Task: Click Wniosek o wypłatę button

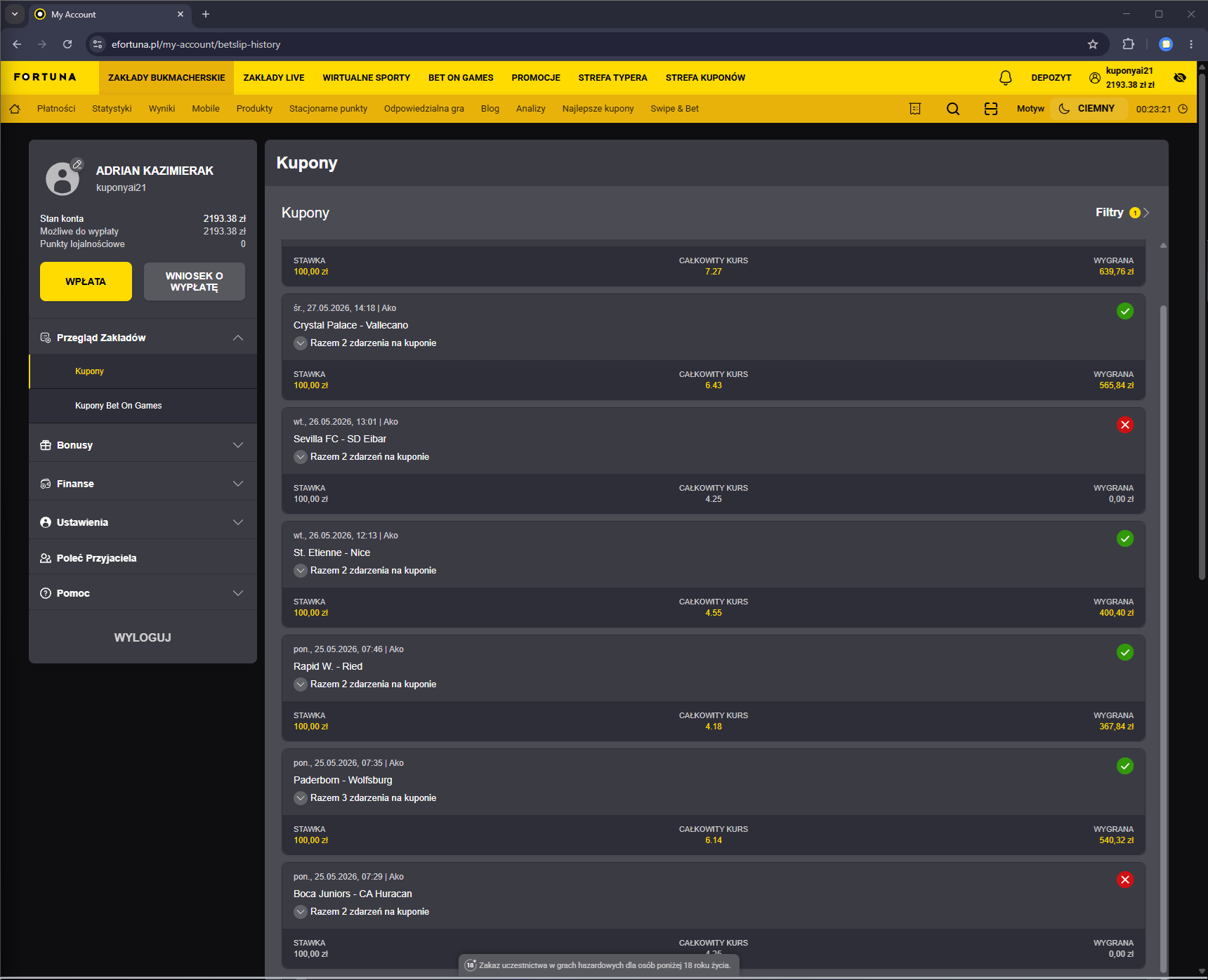Action: click(x=195, y=282)
